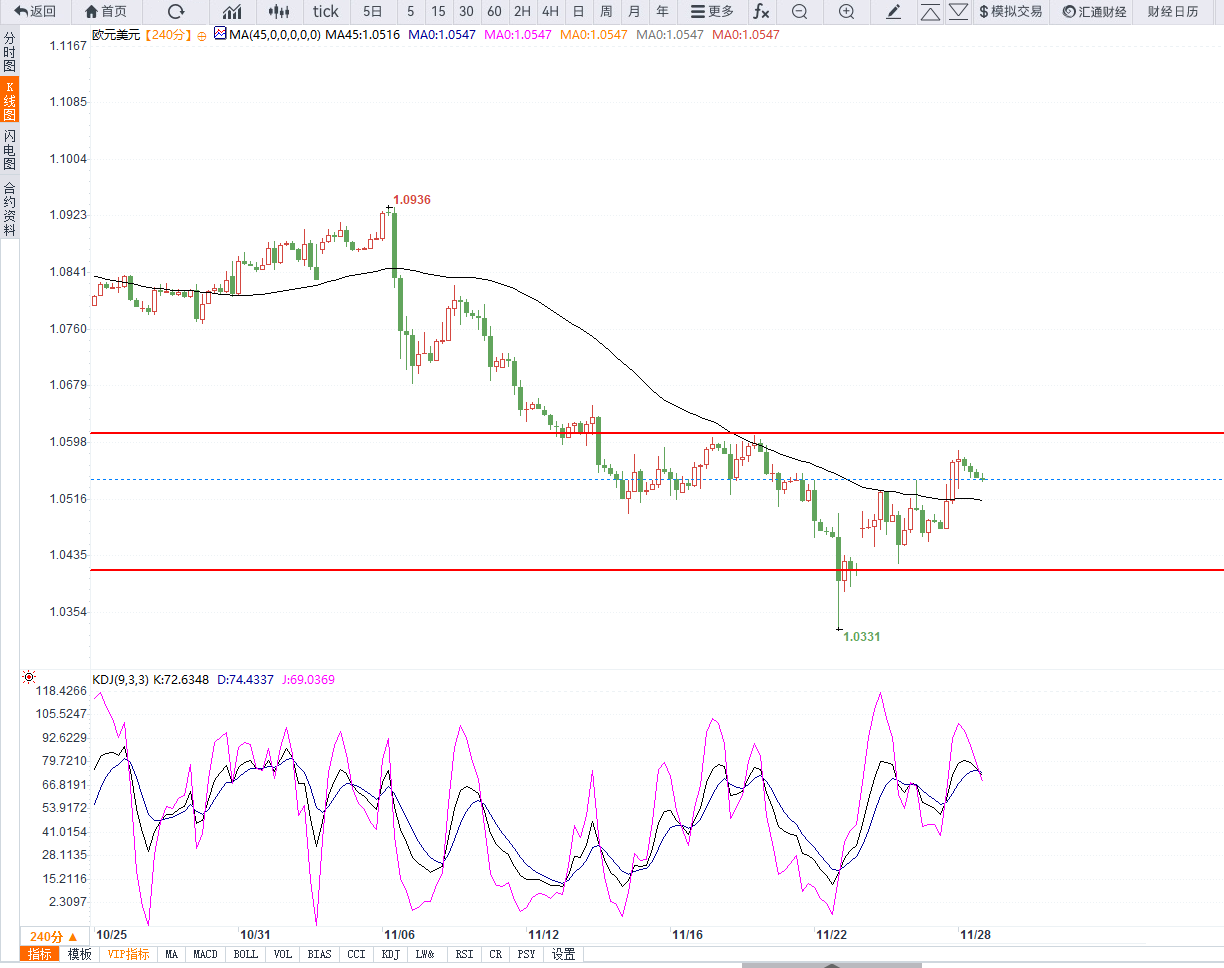Select the 60 minute timeframe
This screenshot has width=1224, height=968.
pos(494,12)
